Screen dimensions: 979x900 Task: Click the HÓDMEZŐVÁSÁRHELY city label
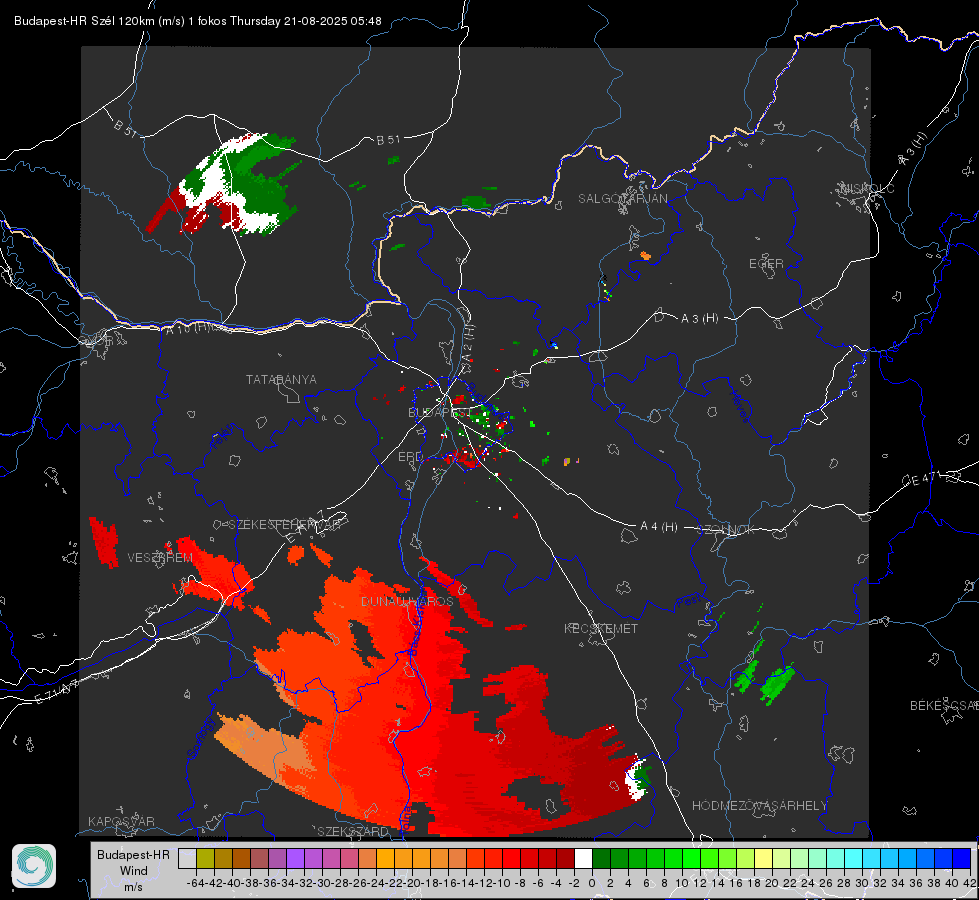point(759,806)
